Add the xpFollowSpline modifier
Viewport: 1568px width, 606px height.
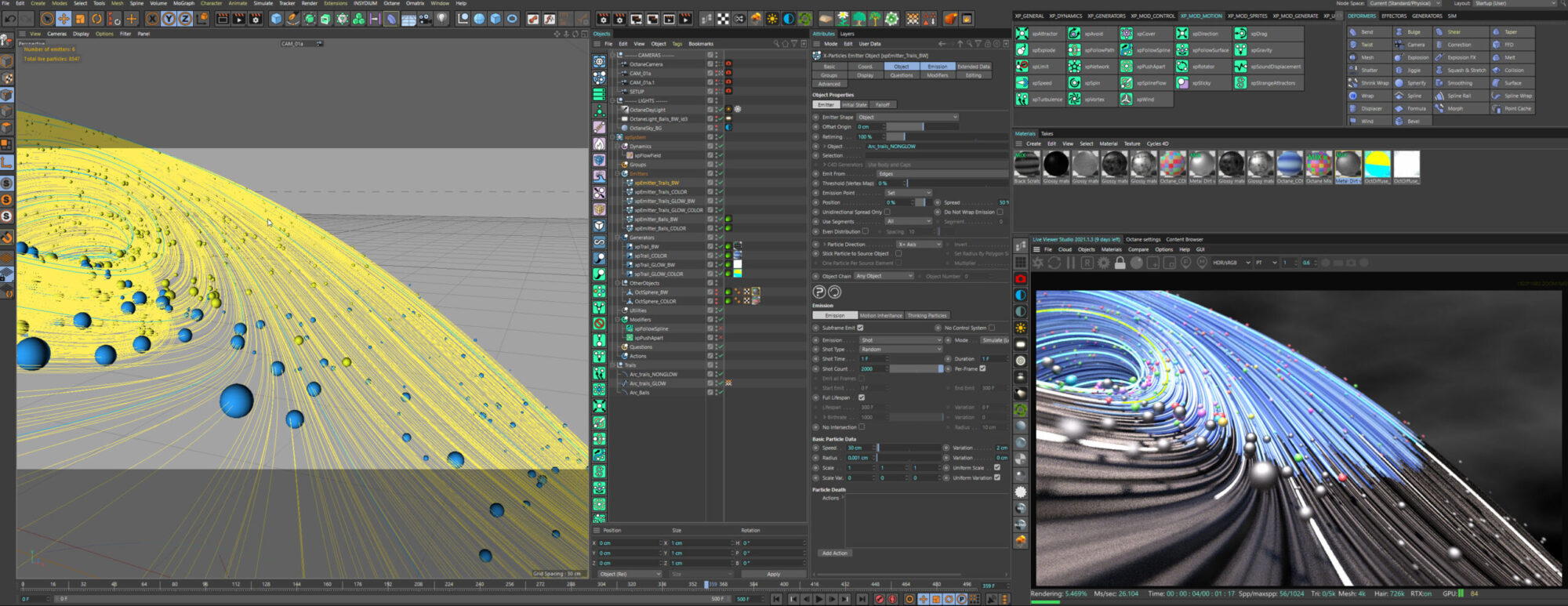[1127, 50]
